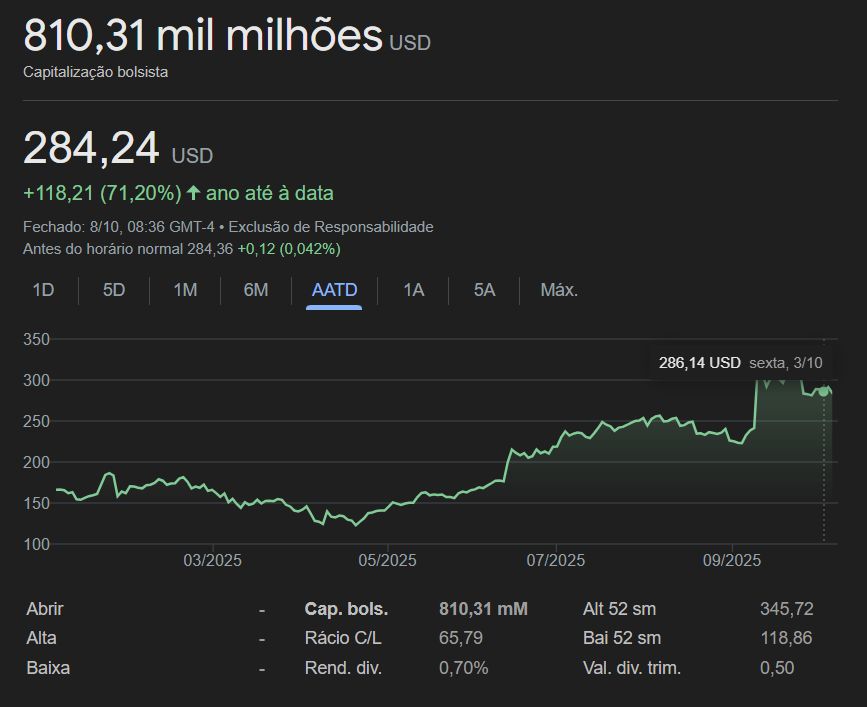Screen dimensions: 867x707
Task: Show the 1M chart view
Action: 185,290
